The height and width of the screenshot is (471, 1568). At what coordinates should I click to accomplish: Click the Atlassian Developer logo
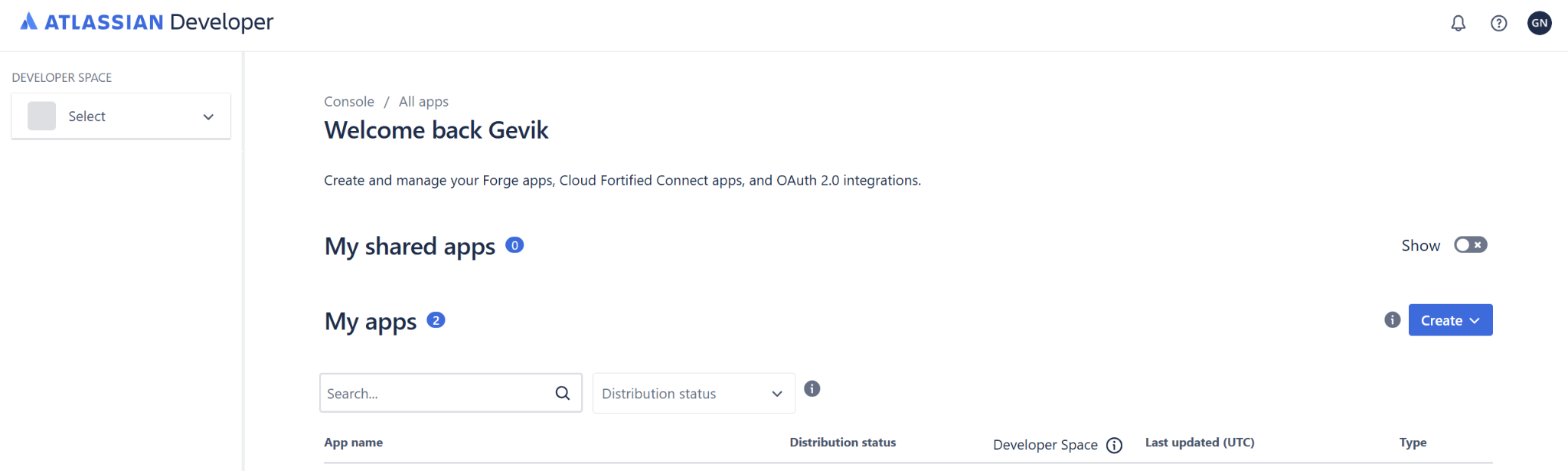(x=146, y=22)
